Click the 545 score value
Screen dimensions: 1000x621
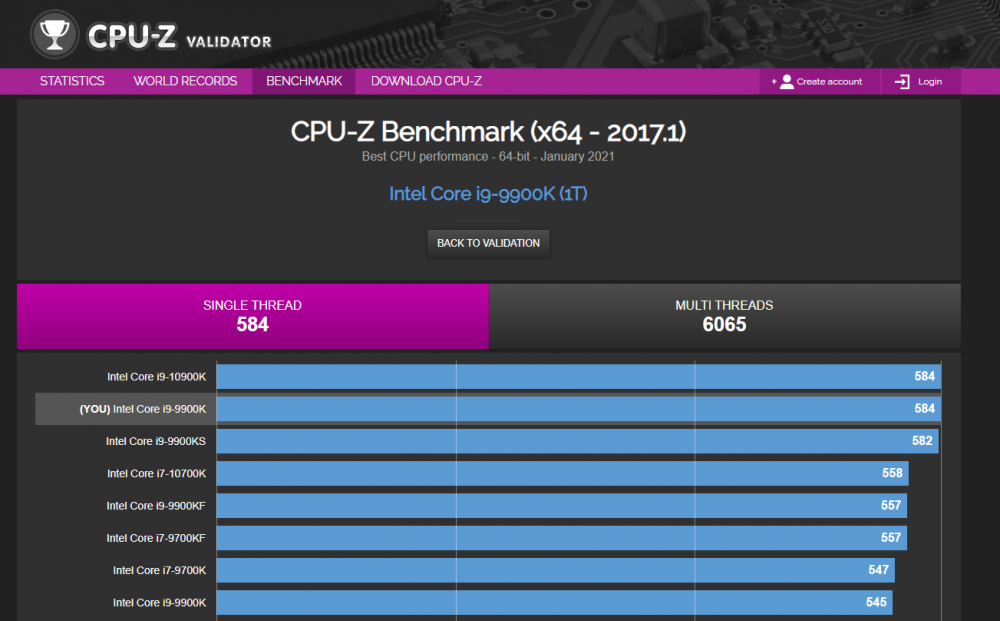pyautogui.click(x=876, y=602)
